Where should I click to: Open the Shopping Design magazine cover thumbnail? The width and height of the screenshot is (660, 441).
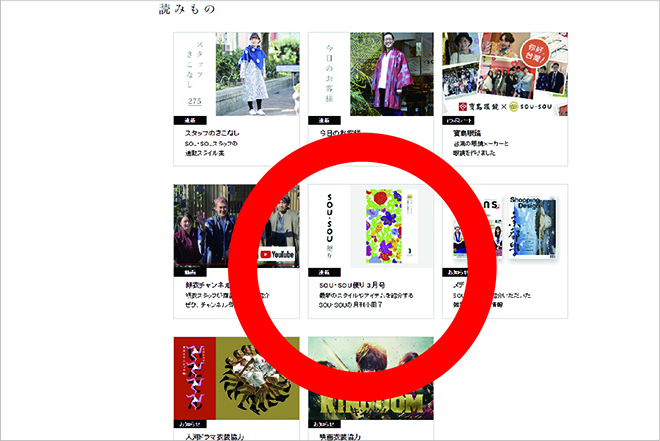pos(533,227)
